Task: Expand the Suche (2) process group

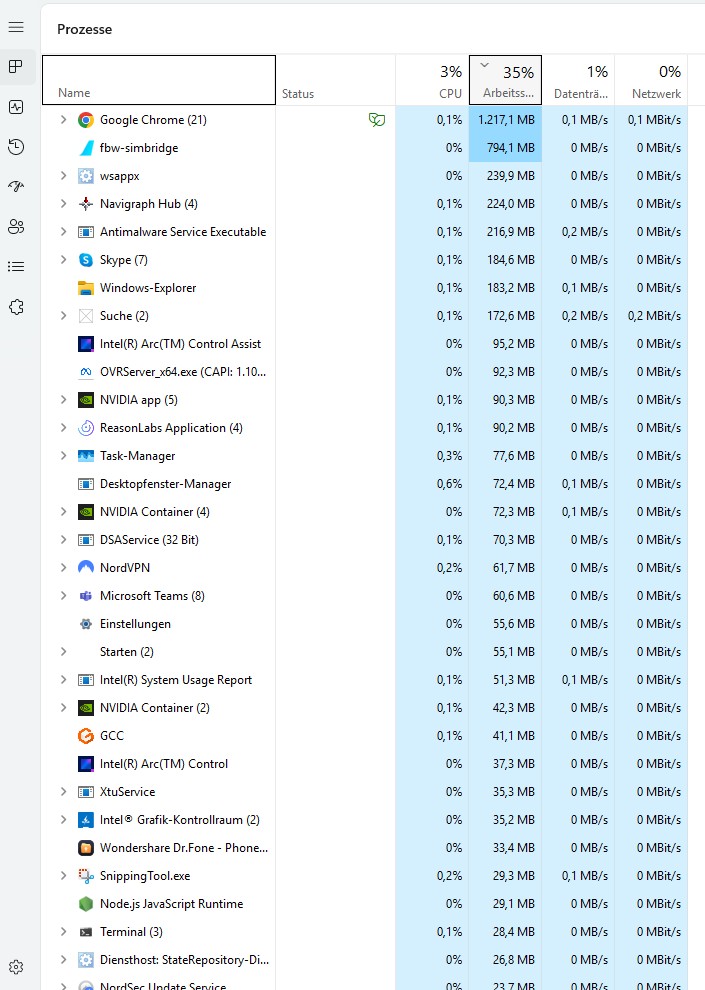Action: pos(63,316)
